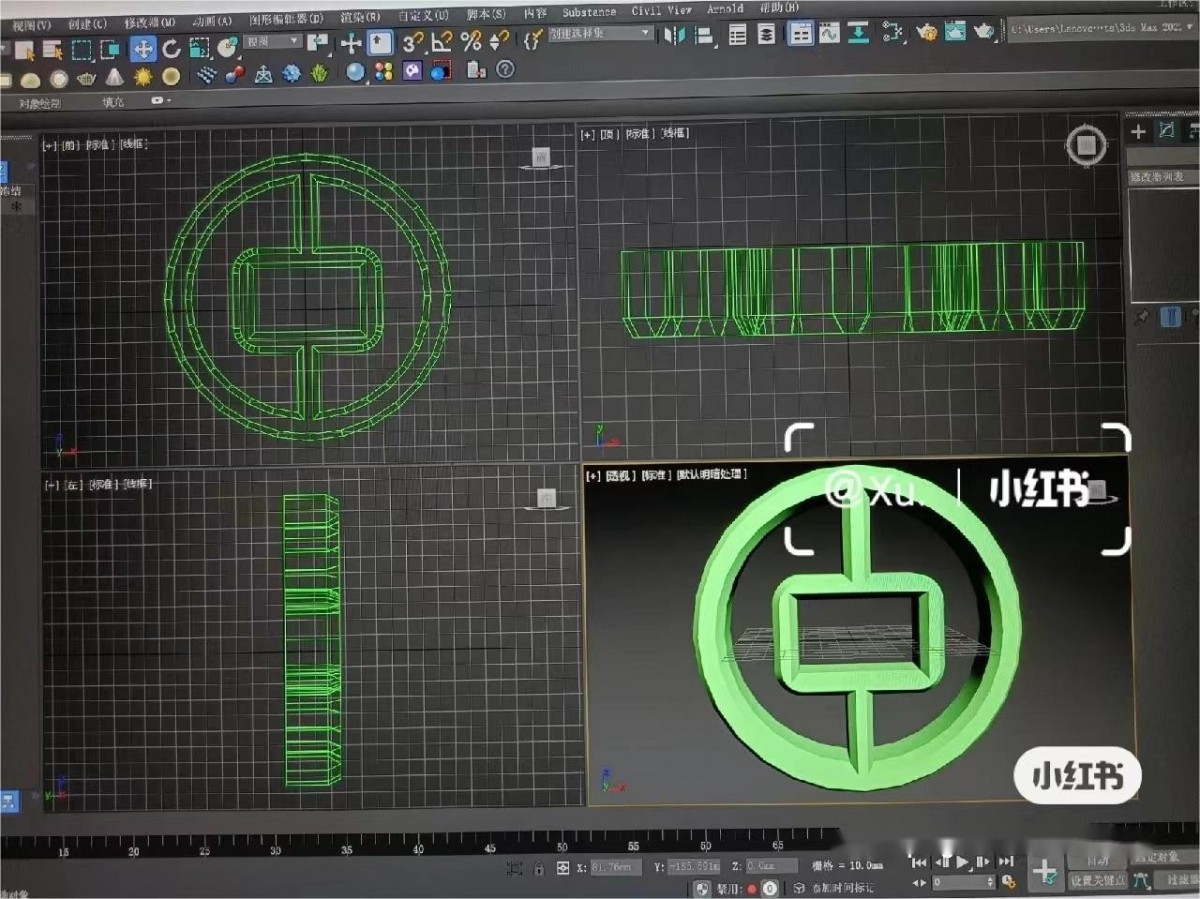1200x899 pixels.
Task: Click the help question mark icon
Action: click(505, 69)
